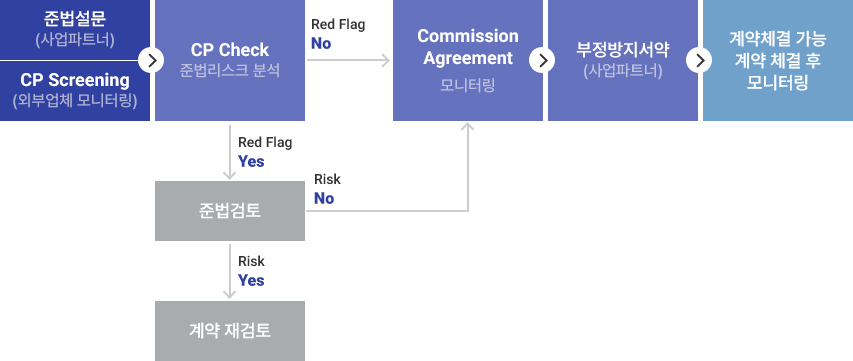
Task: Select the CP Screening box
Action: (75, 91)
